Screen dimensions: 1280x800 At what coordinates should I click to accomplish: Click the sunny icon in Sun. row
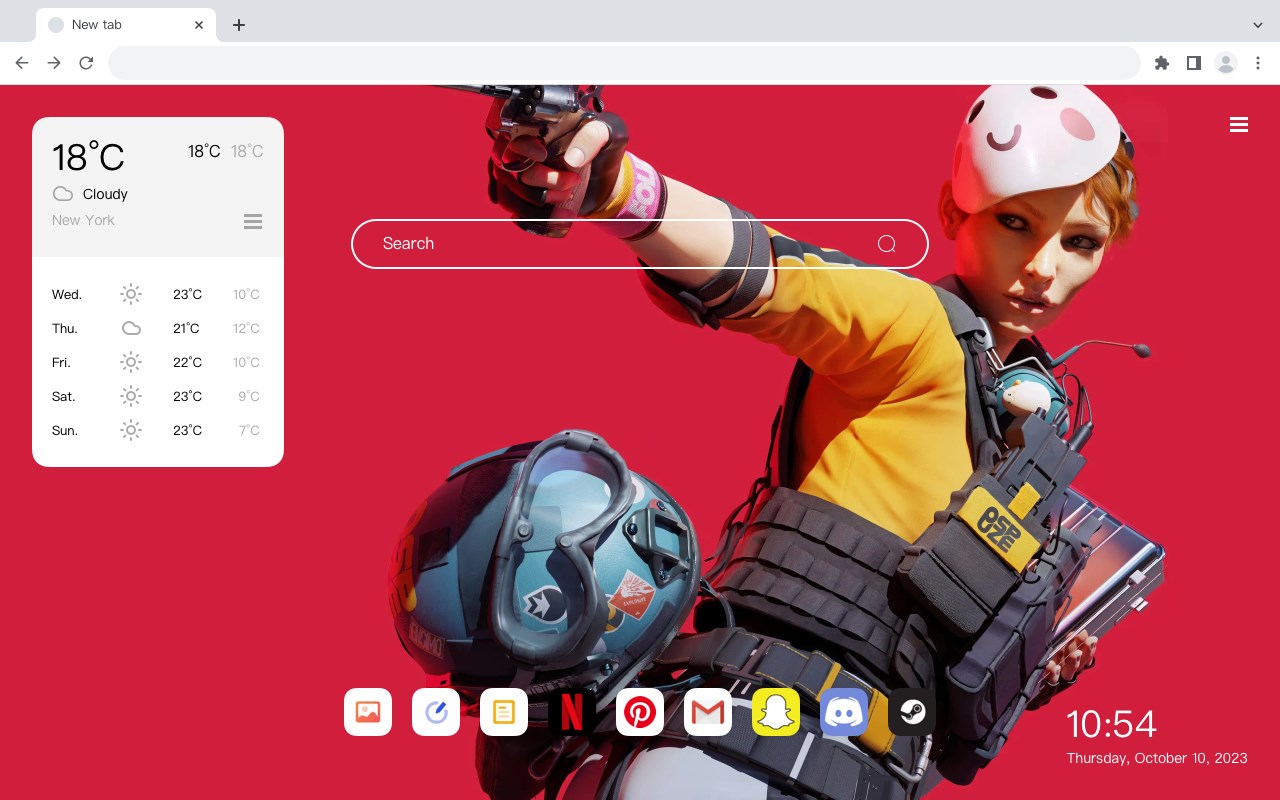coord(131,430)
